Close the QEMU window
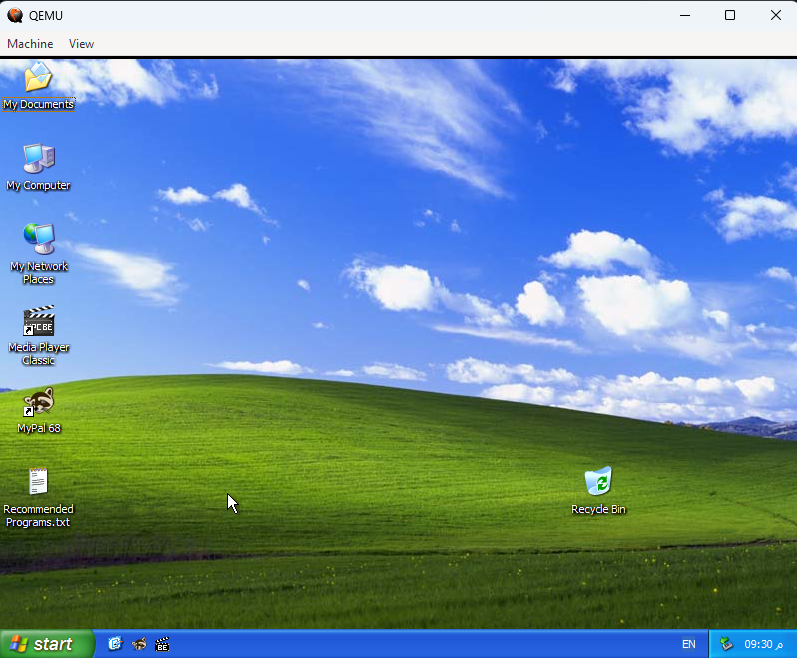The image size is (797, 658). tap(776, 15)
